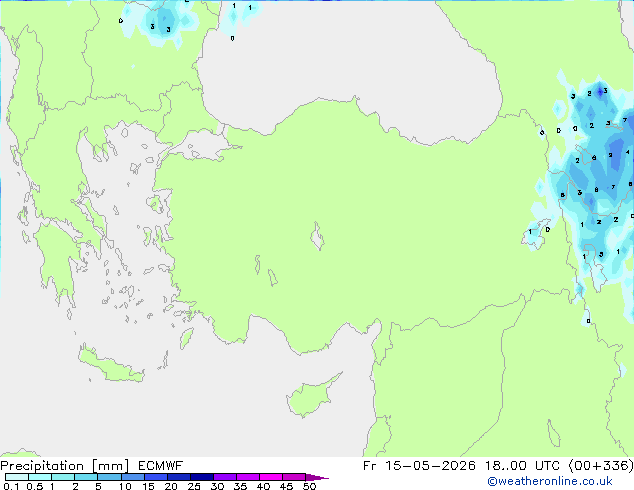
Task: Click the 5–10 mm legend swatch
Action: tap(109, 477)
